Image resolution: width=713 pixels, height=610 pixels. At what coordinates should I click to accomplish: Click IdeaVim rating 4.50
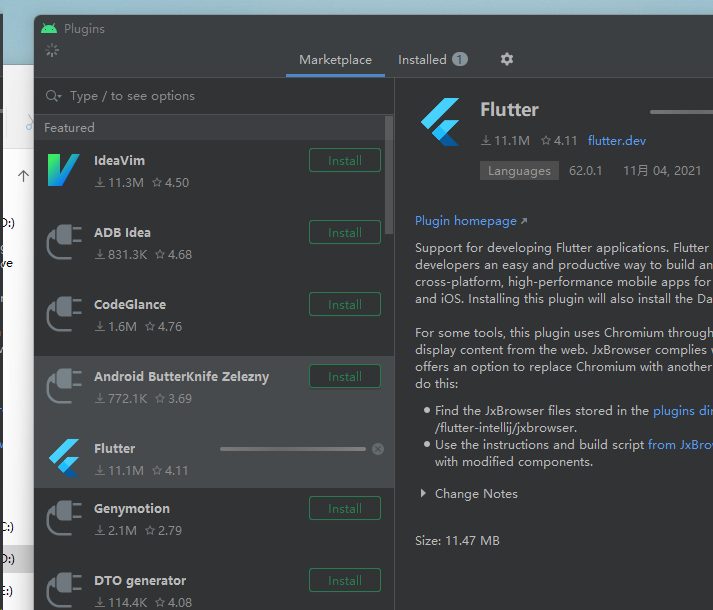coord(171,182)
